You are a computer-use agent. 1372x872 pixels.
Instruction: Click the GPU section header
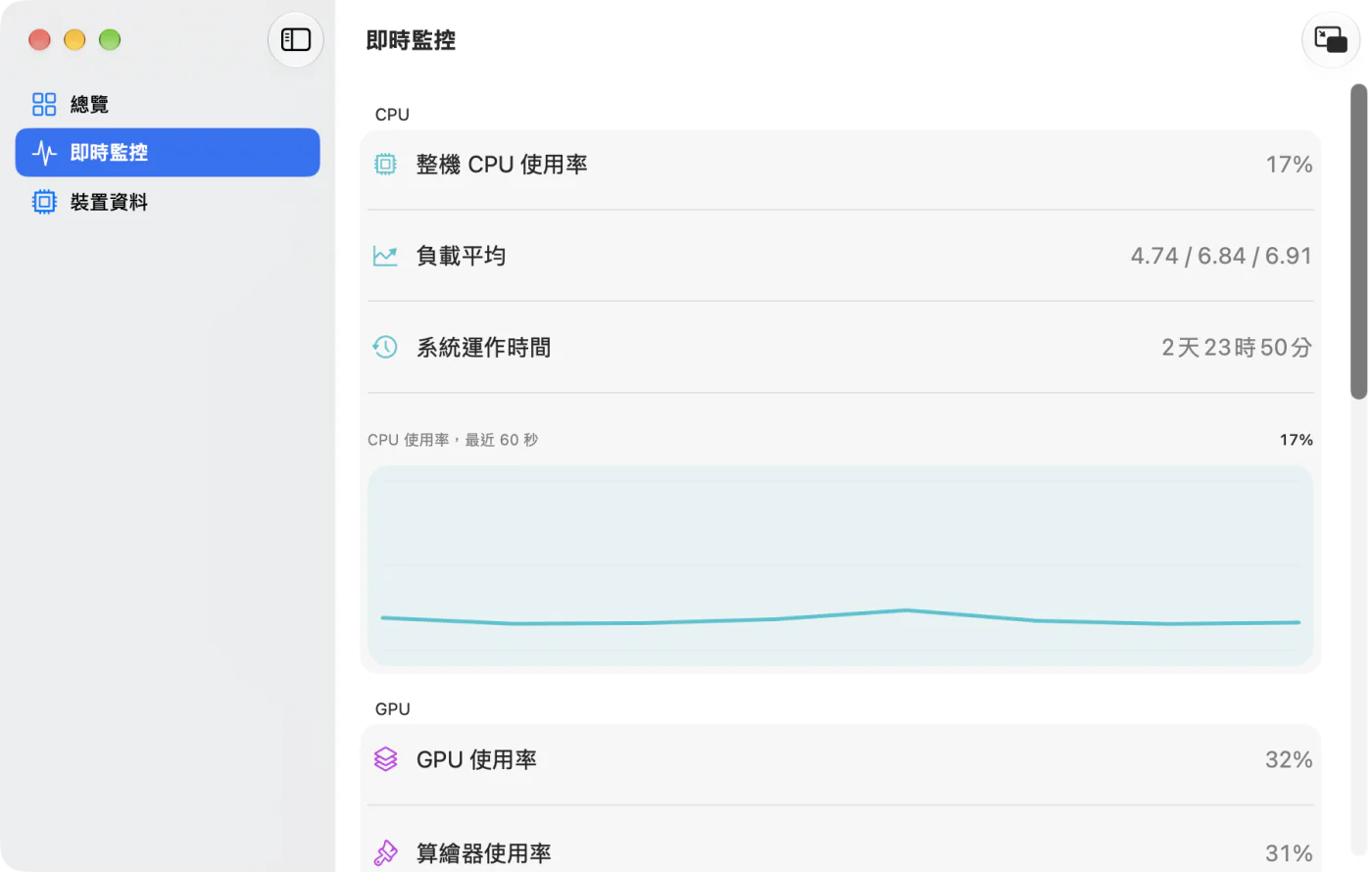[393, 709]
